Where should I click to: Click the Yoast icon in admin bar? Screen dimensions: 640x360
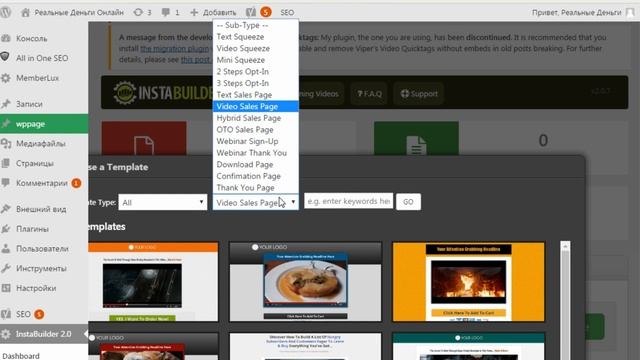[251, 12]
